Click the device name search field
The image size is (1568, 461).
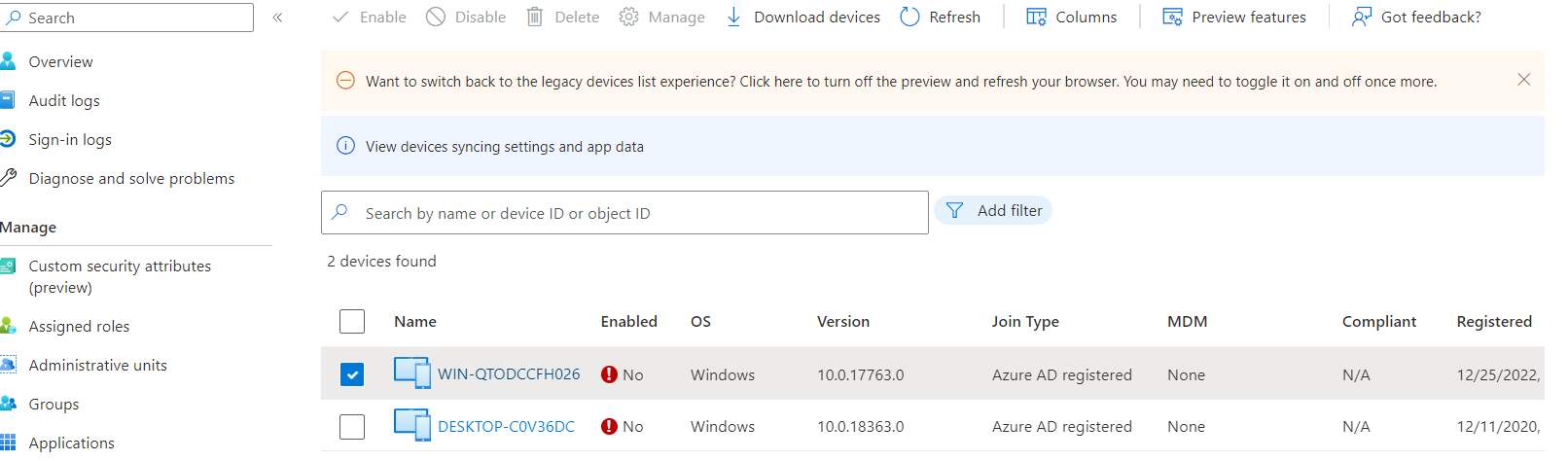tap(624, 212)
